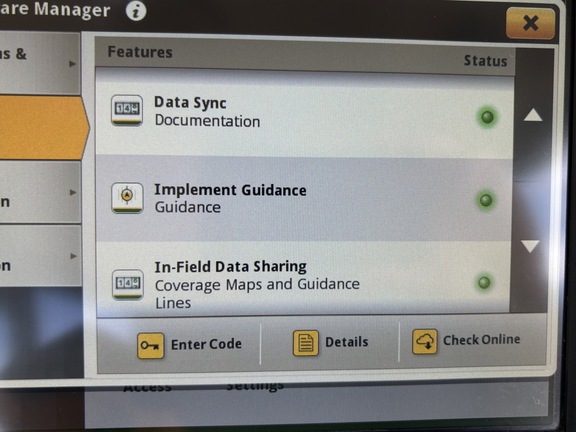Click the Enter Code button label
The image size is (576, 432).
pyautogui.click(x=206, y=344)
